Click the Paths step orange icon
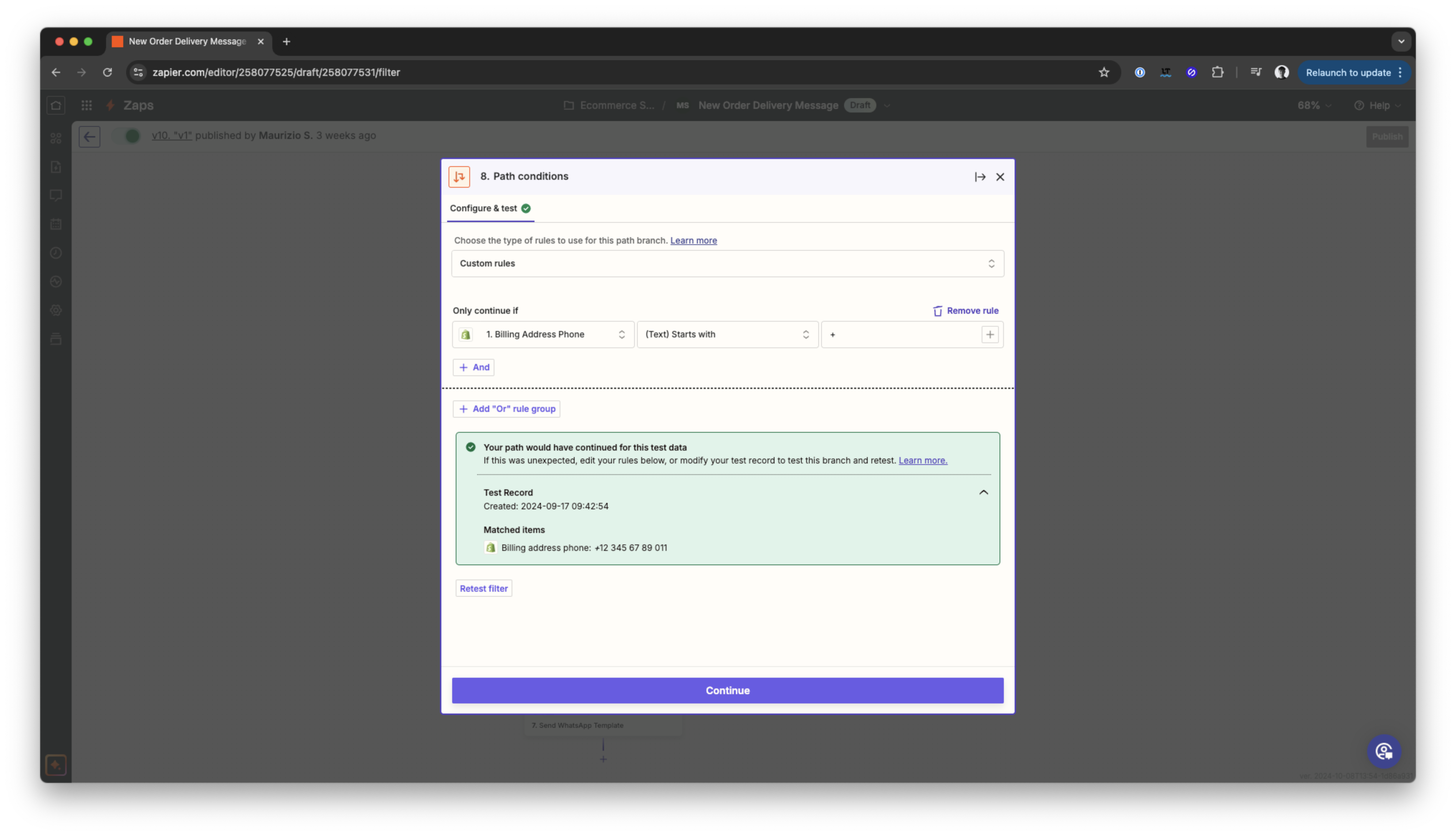Viewport: 1456px width, 836px height. [459, 177]
